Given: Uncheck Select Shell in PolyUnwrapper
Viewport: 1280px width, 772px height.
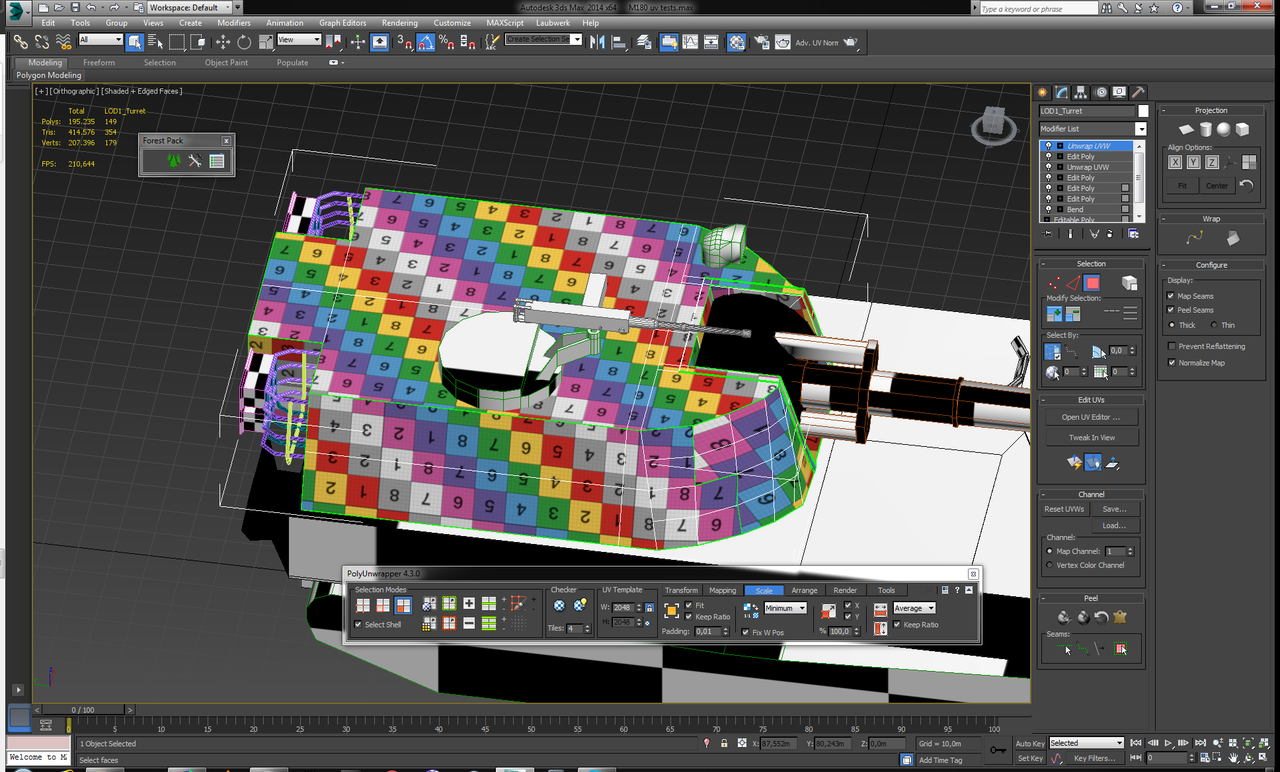Looking at the screenshot, I should tap(359, 625).
